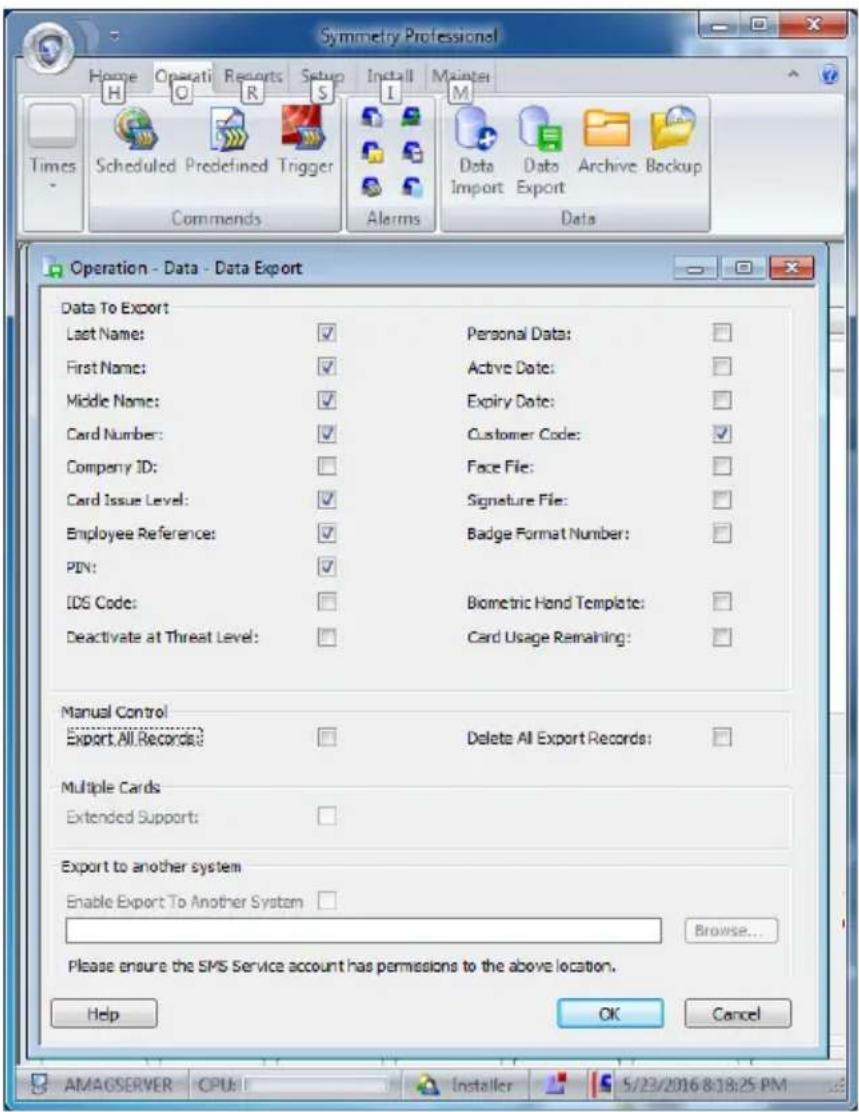Image resolution: width=859 pixels, height=1112 pixels.
Task: Uncheck the Customer Code checkbox
Action: point(721,433)
